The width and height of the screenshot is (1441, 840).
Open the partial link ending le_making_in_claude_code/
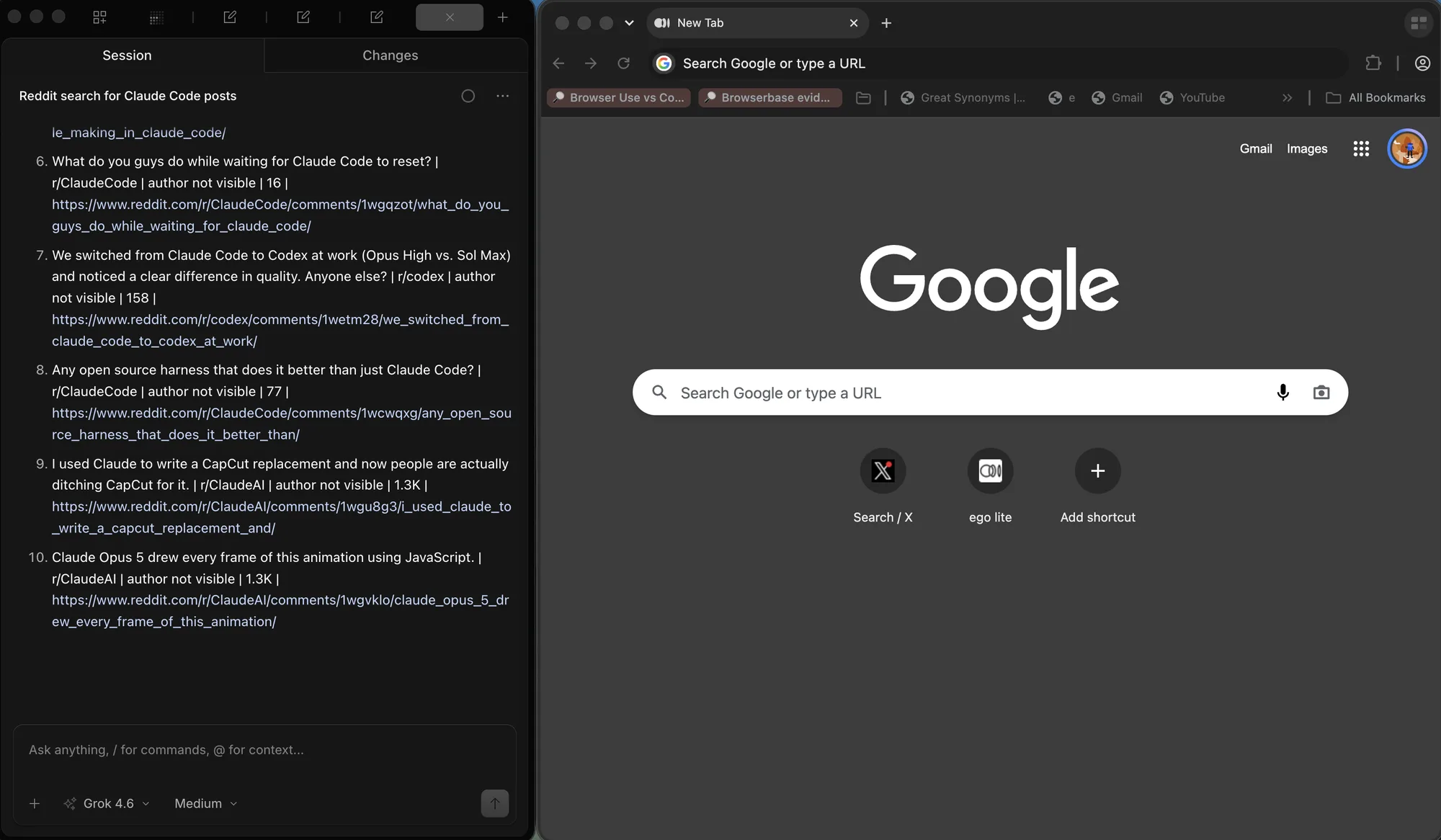tap(138, 133)
